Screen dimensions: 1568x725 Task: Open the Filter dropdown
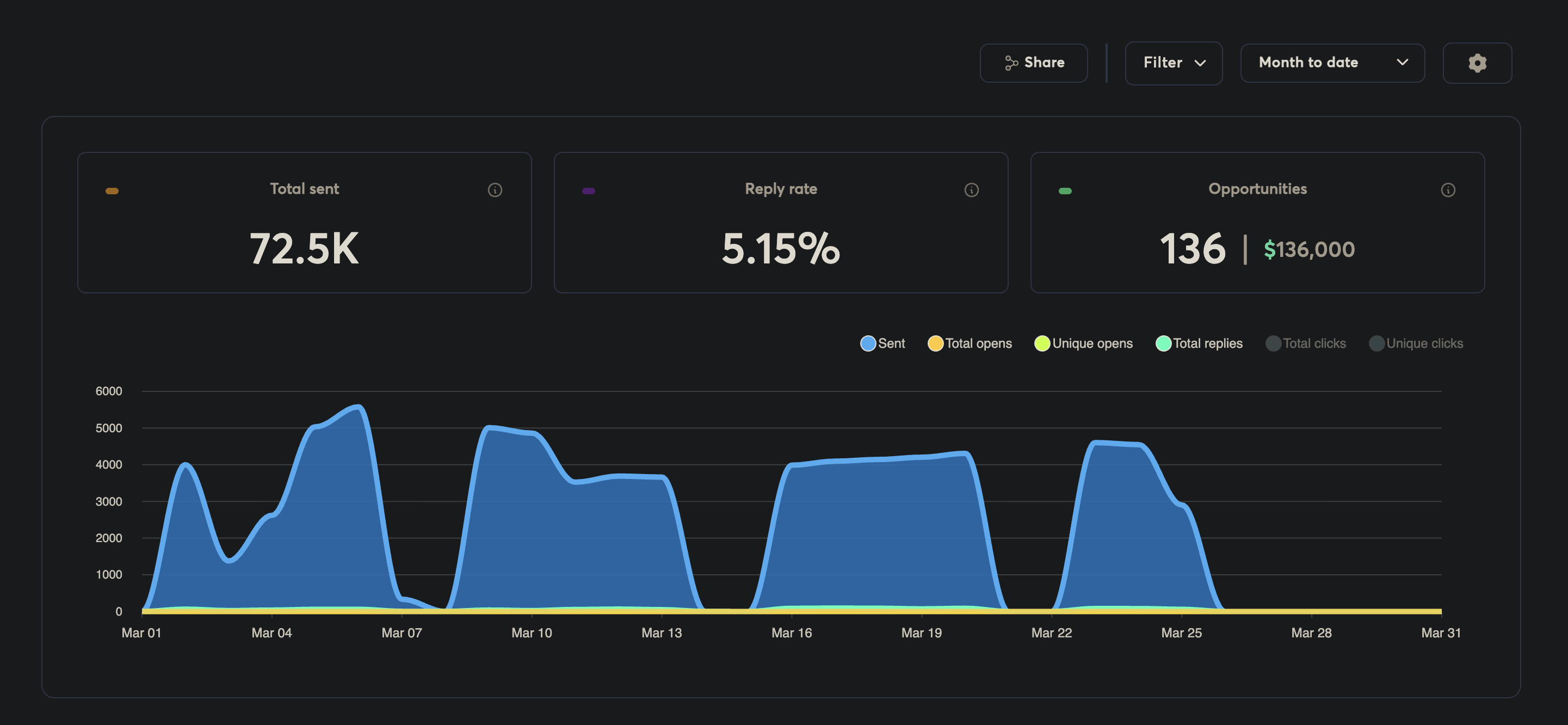click(1173, 63)
